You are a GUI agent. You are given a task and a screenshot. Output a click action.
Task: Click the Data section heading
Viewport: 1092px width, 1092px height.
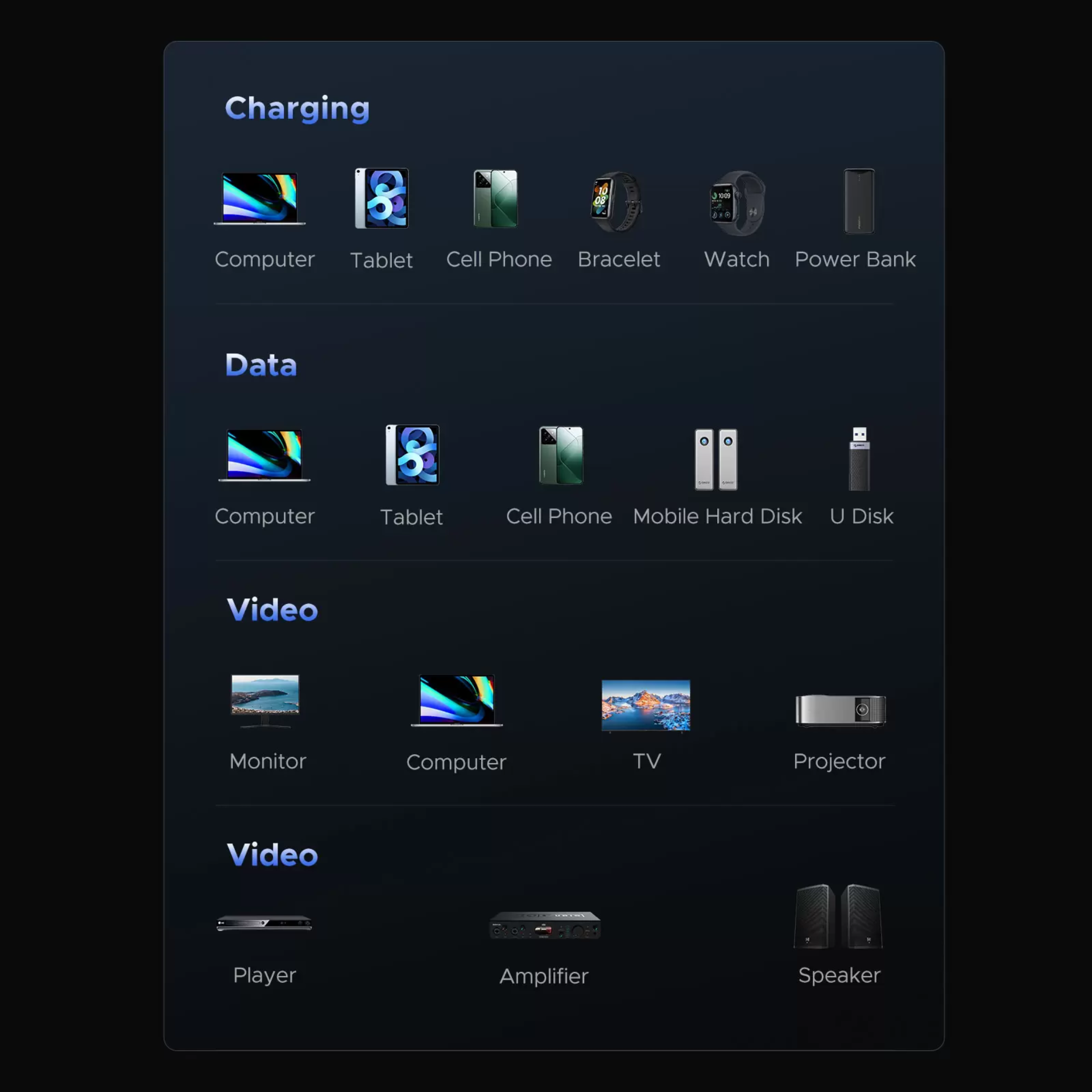(x=261, y=365)
